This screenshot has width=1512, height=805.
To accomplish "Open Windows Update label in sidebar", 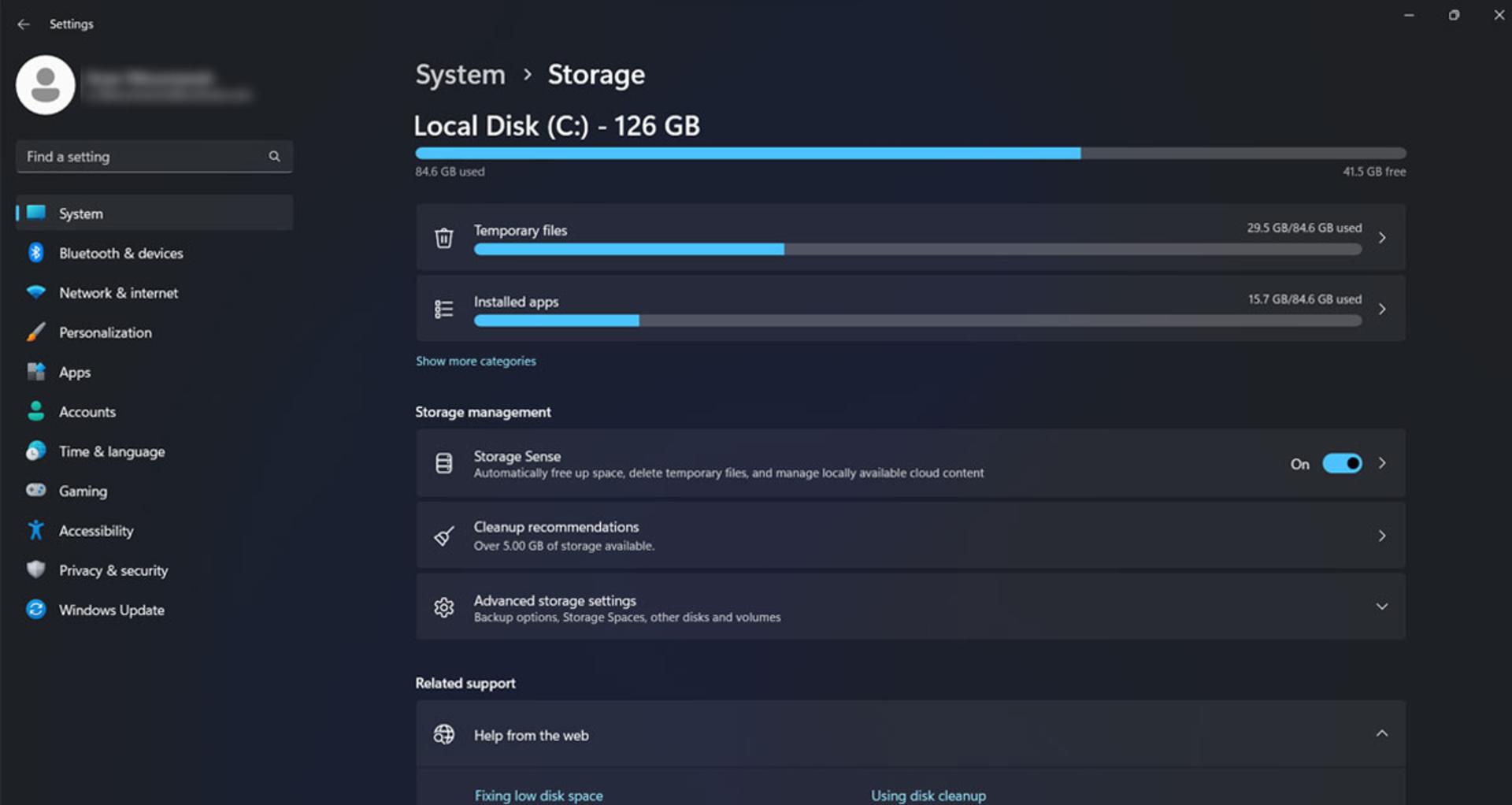I will click(112, 610).
